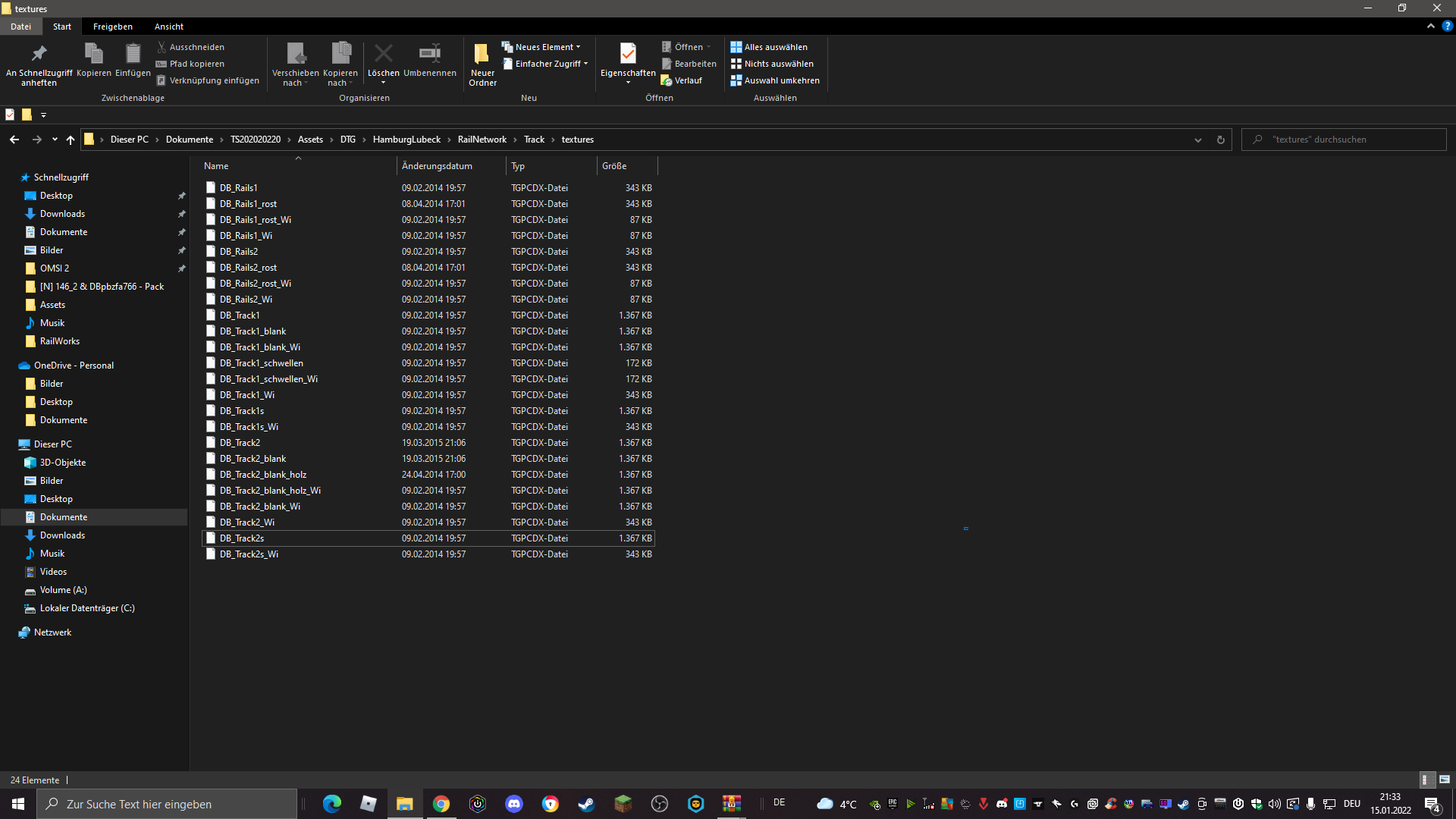Click the Eigenschaften properties icon

point(628,55)
